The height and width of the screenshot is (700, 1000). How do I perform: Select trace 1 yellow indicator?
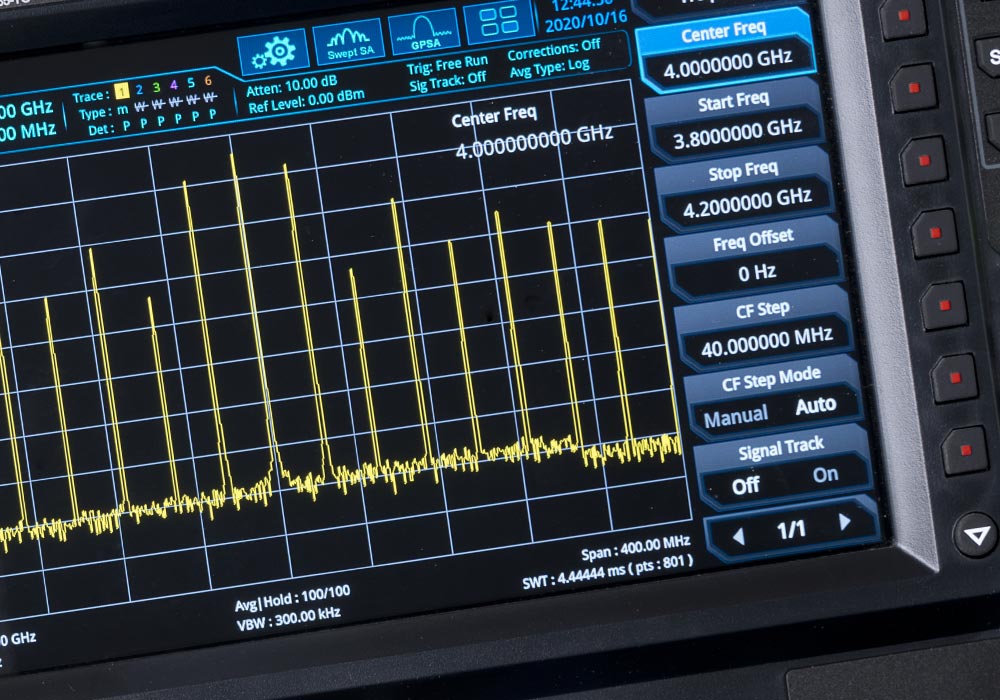122,91
